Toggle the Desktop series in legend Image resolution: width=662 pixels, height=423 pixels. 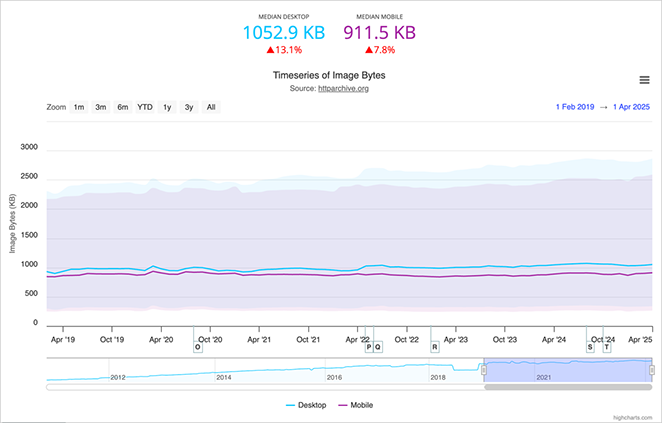click(305, 405)
